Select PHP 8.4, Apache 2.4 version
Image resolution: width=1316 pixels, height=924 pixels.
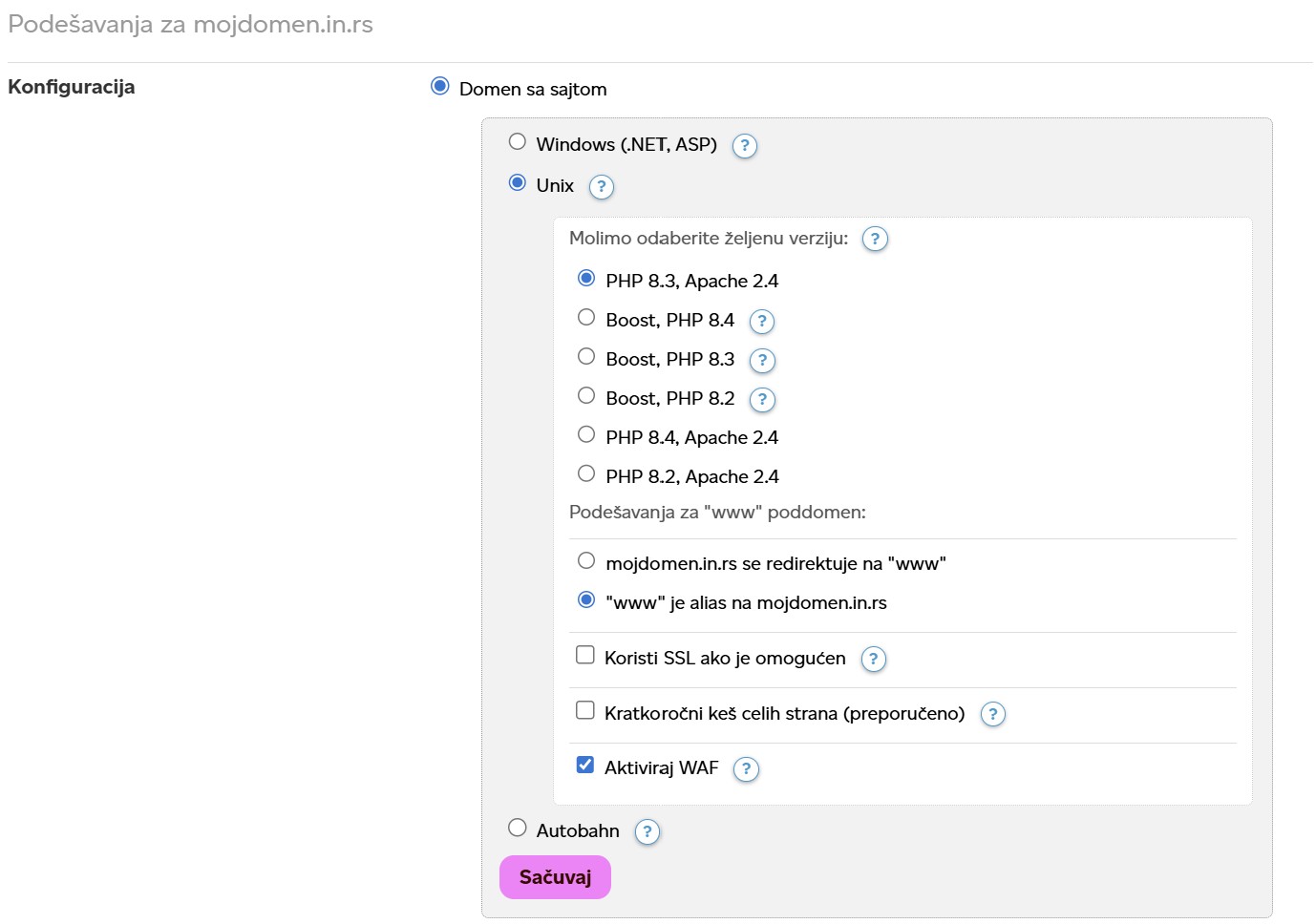tap(586, 435)
